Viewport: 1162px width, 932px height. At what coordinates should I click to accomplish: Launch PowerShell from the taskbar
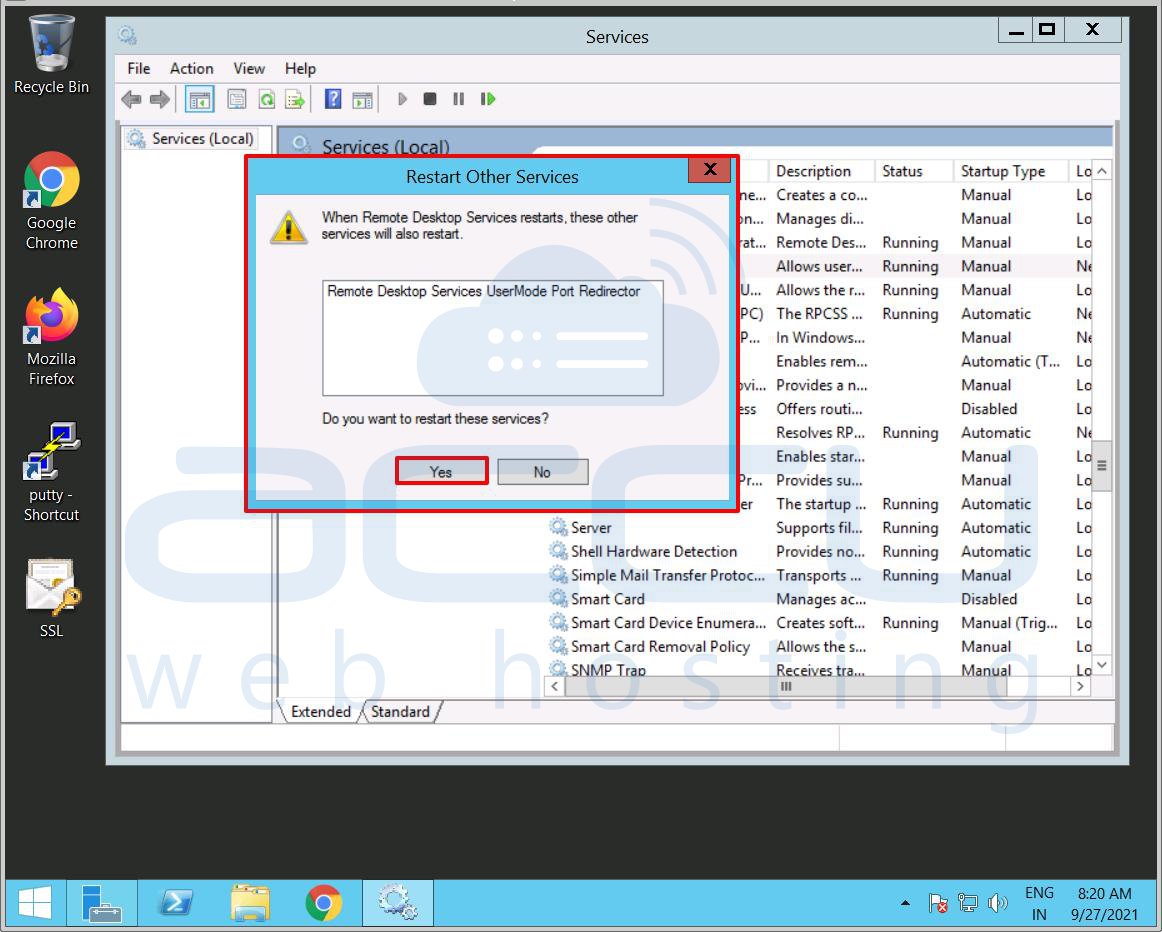pos(176,903)
